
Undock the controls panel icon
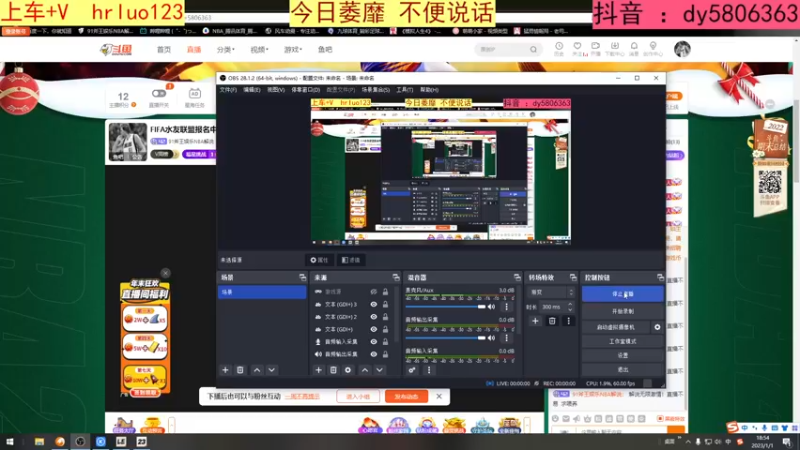click(660, 278)
